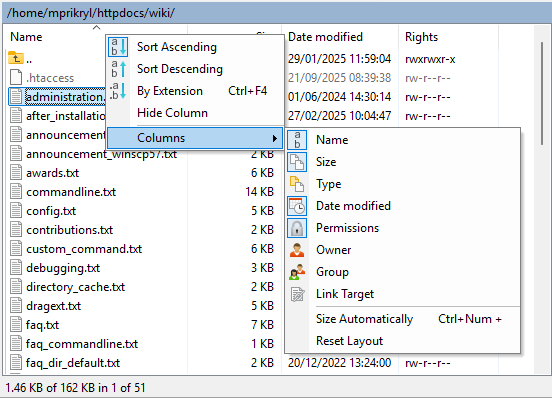Viewport: 552px width, 398px height.
Task: Click the 27/02/2025 10:04:47 date cell
Action: click(339, 116)
